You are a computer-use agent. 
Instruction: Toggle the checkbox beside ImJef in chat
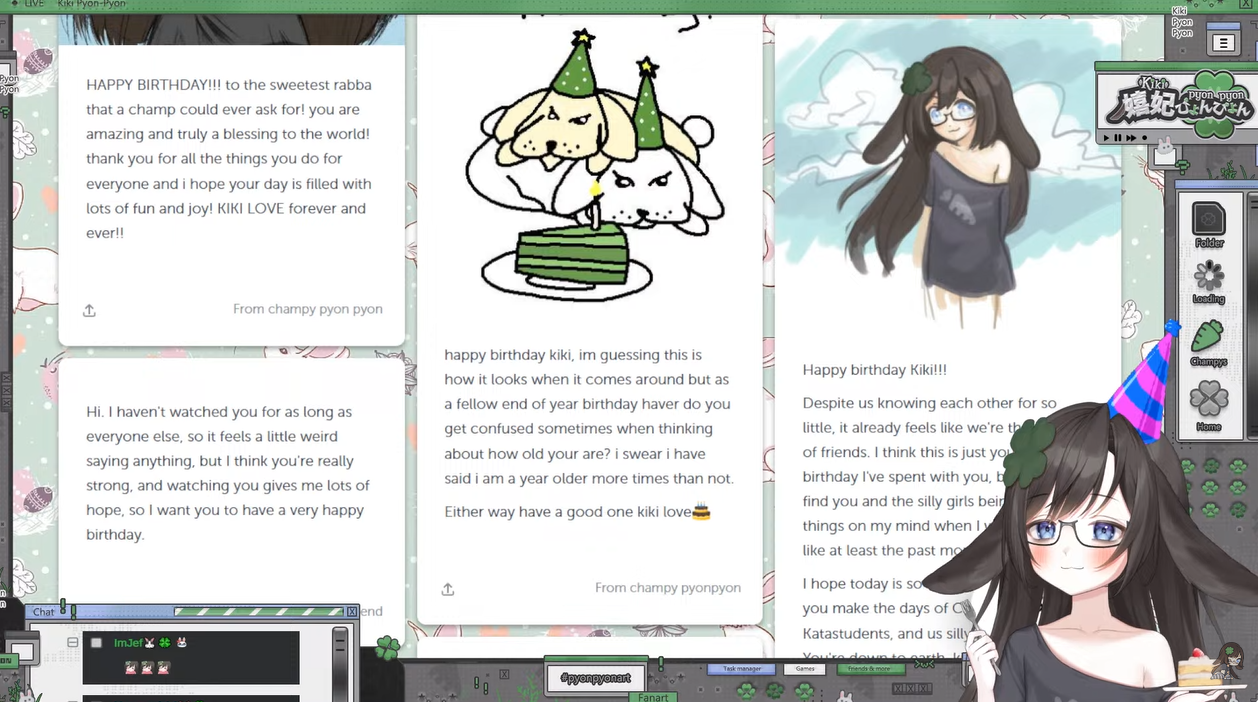pos(96,643)
